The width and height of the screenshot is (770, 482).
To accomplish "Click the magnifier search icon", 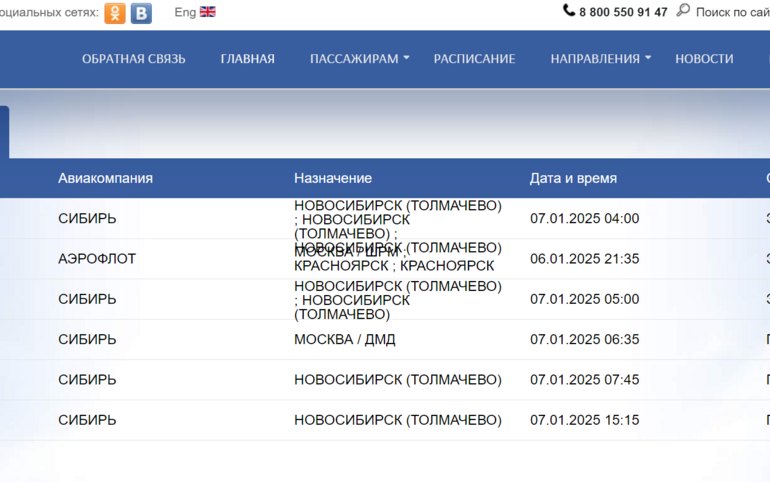I will point(683,10).
